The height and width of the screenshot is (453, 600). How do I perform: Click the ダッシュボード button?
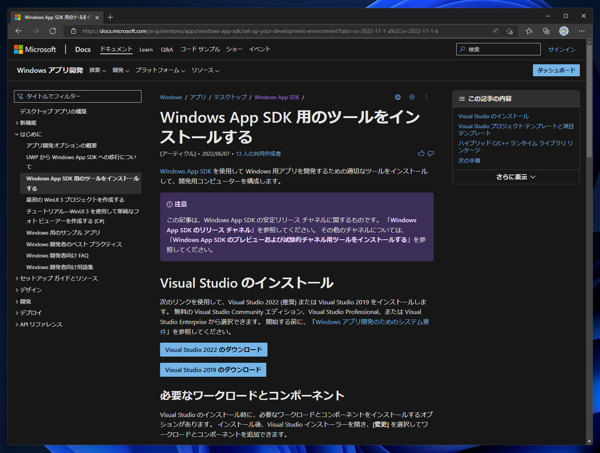tap(556, 70)
